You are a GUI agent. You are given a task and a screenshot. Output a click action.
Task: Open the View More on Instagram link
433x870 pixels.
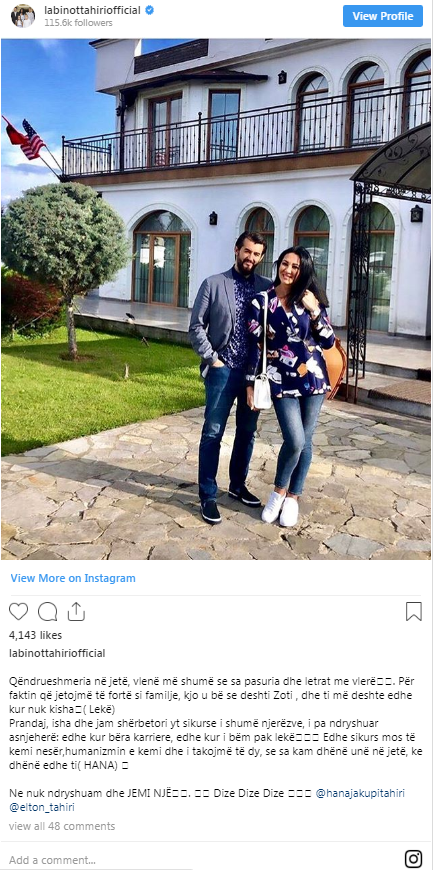point(73,578)
